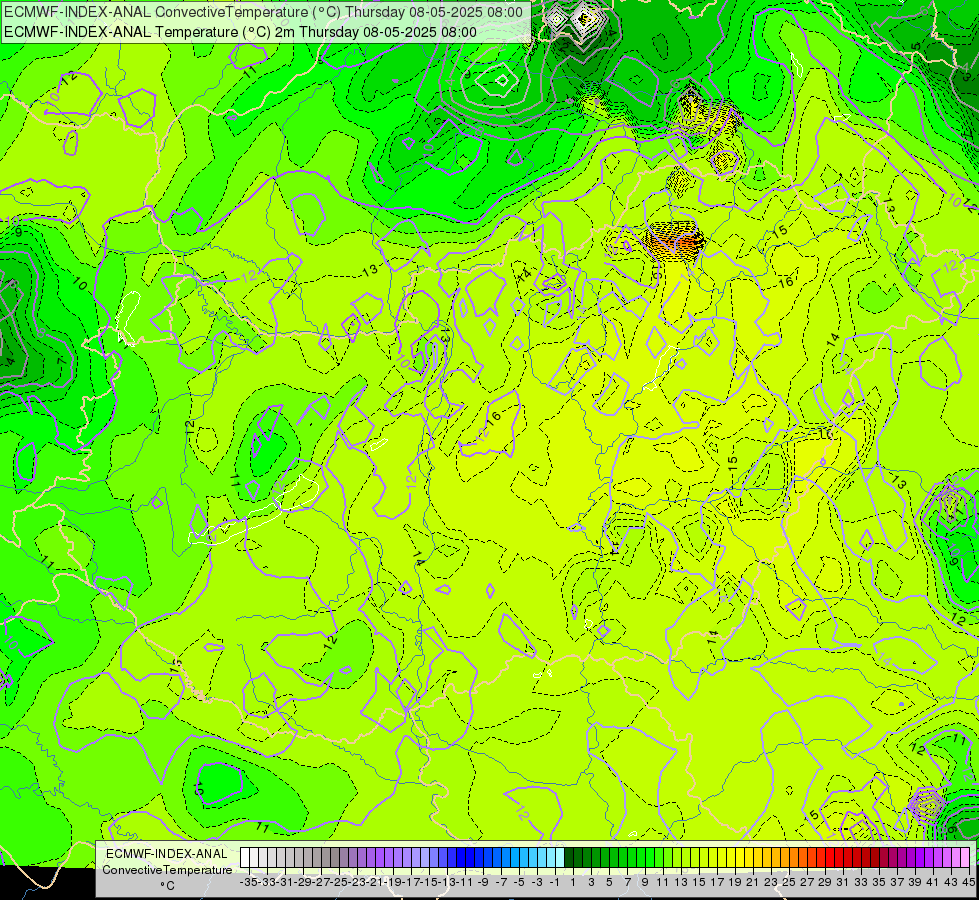The width and height of the screenshot is (979, 900).
Task: Pick the blue swatch above -11
Action: [x=461, y=858]
